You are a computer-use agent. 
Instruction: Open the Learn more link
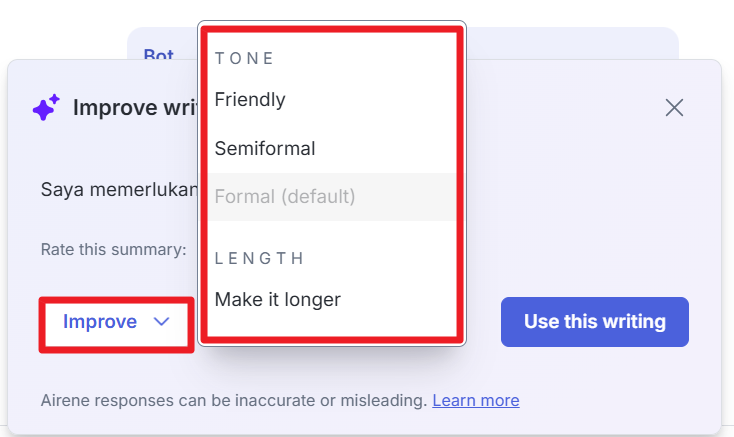coord(475,401)
